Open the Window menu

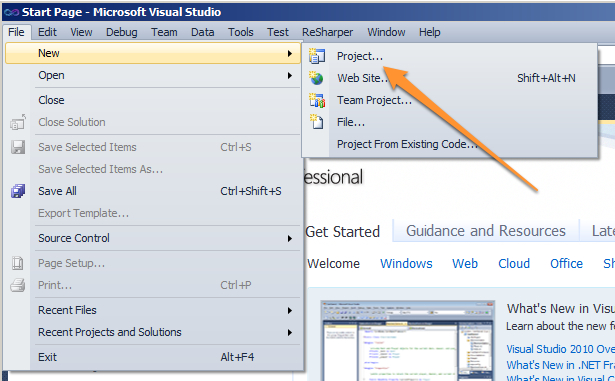386,32
